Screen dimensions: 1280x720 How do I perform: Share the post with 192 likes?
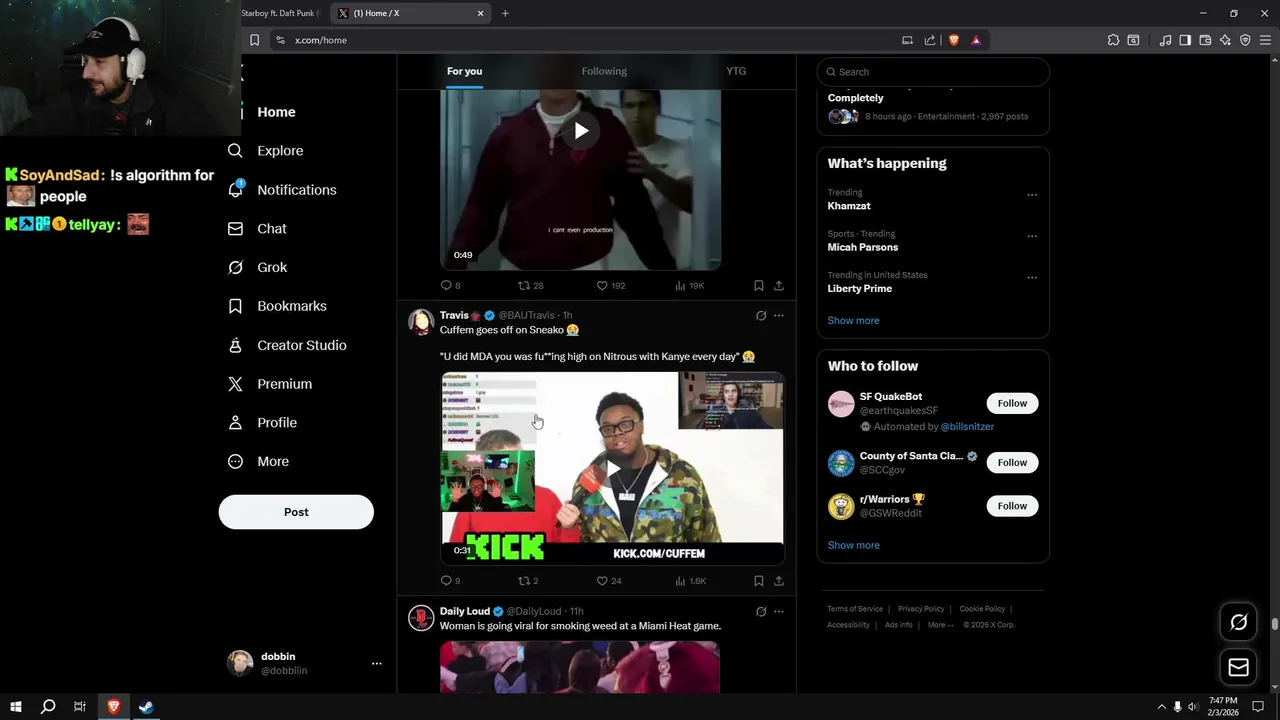pos(779,286)
